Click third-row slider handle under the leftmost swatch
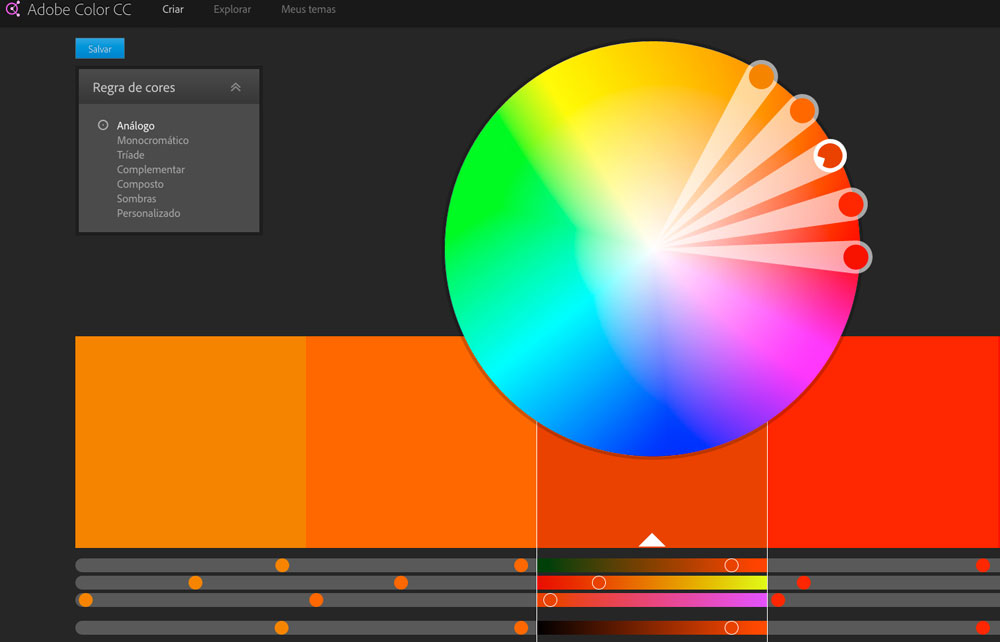Screen dimensions: 1000x642 (85, 600)
